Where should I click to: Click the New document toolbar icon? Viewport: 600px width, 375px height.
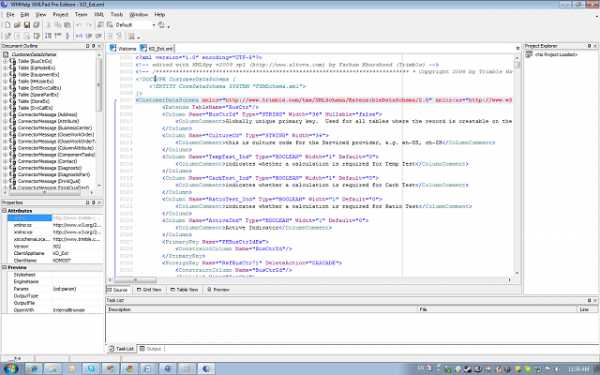tap(7, 25)
